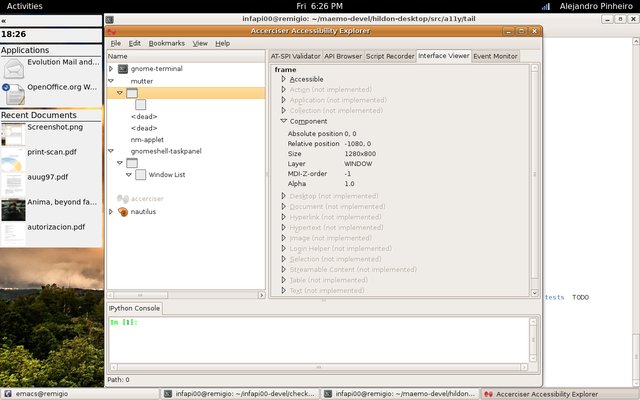This screenshot has width=640, height=400.
Task: Expand the nautilus tree node
Action: pos(111,212)
